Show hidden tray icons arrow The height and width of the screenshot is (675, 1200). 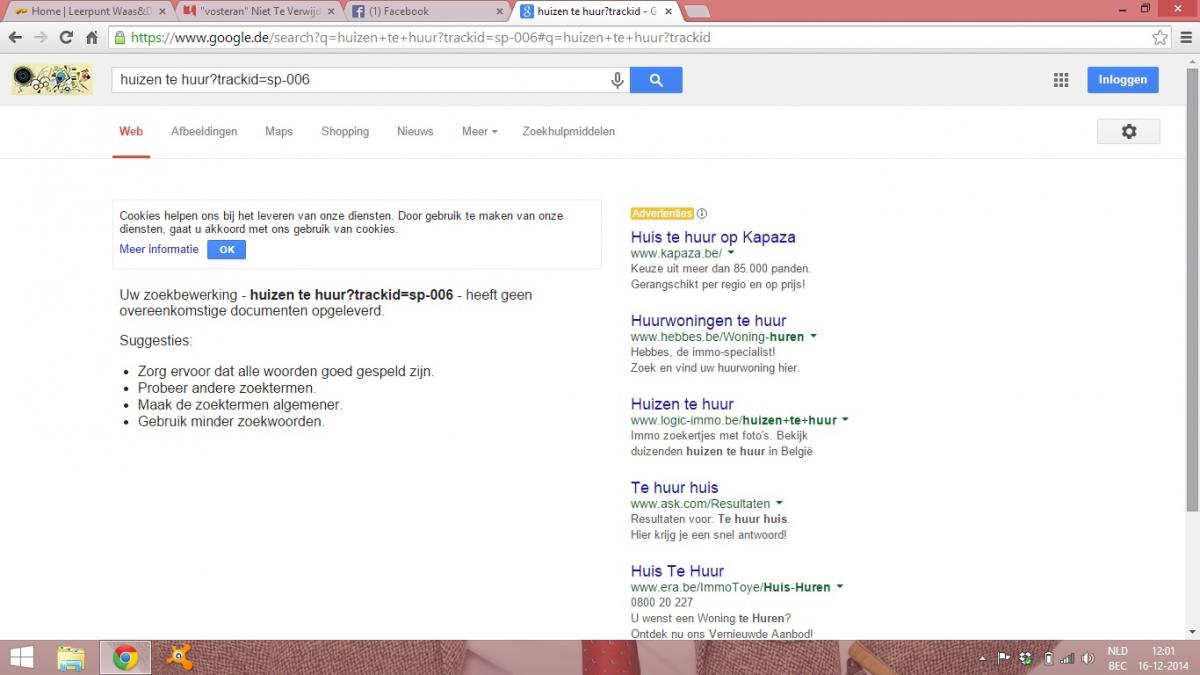pos(982,658)
